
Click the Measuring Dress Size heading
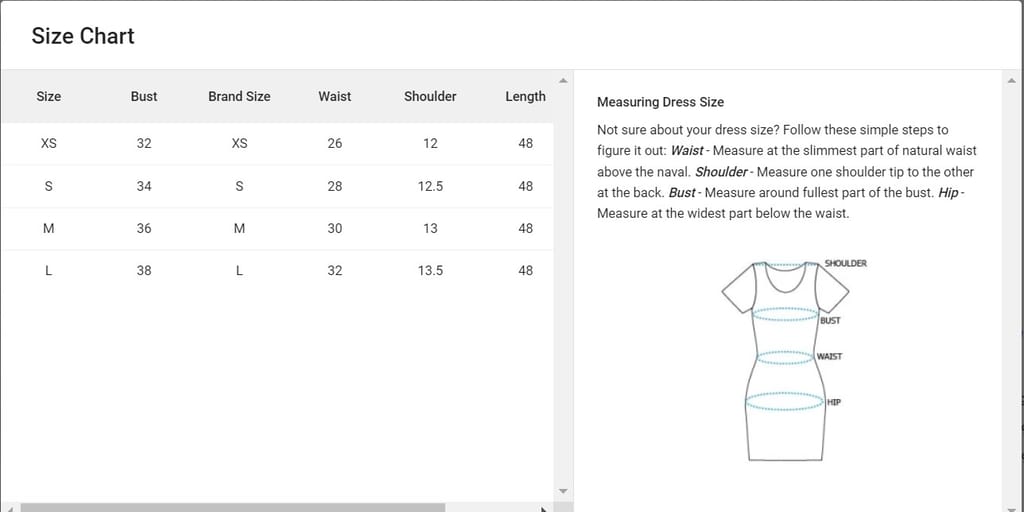click(660, 102)
